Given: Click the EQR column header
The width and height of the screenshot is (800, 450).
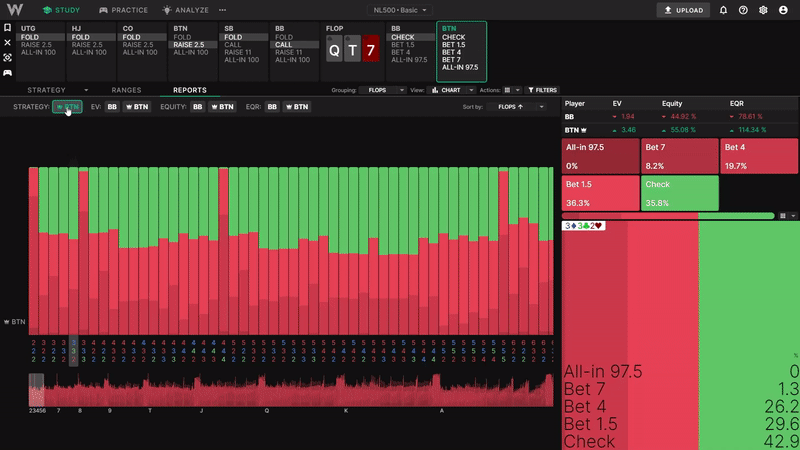Looking at the screenshot, I should [736, 104].
